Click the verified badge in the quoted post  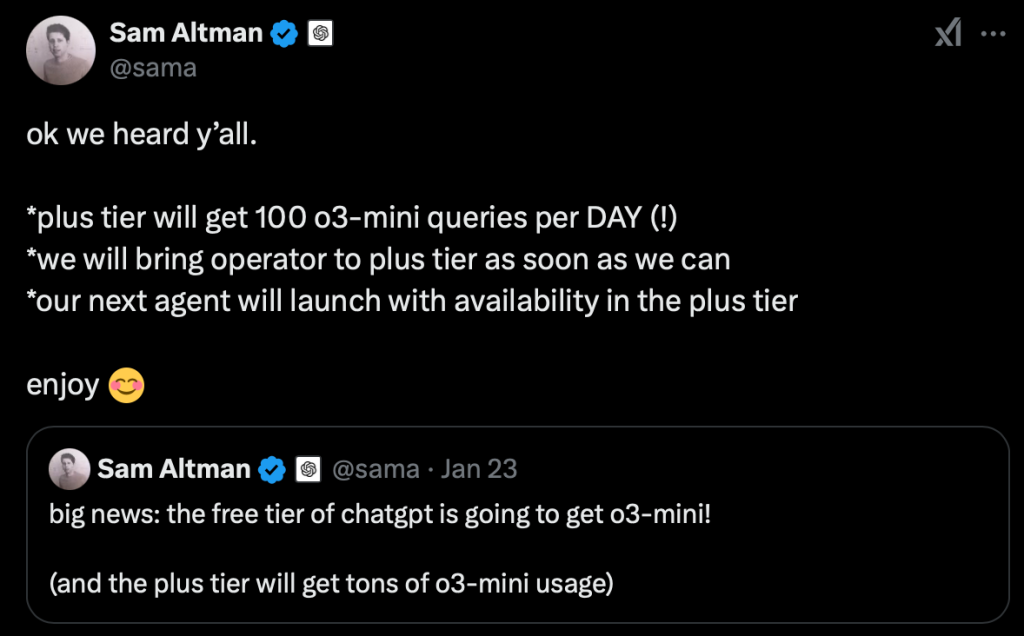pos(272,468)
